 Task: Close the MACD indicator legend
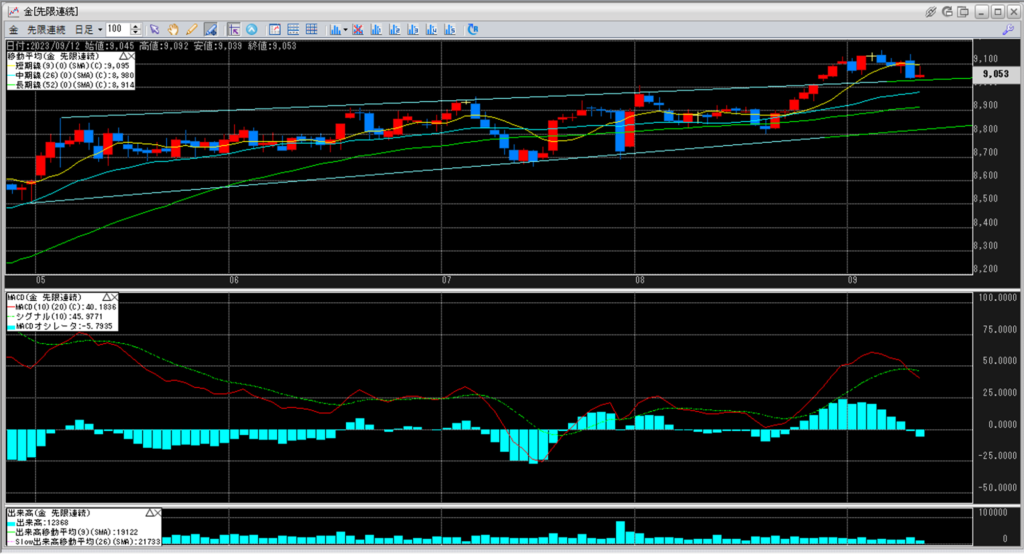(x=114, y=298)
